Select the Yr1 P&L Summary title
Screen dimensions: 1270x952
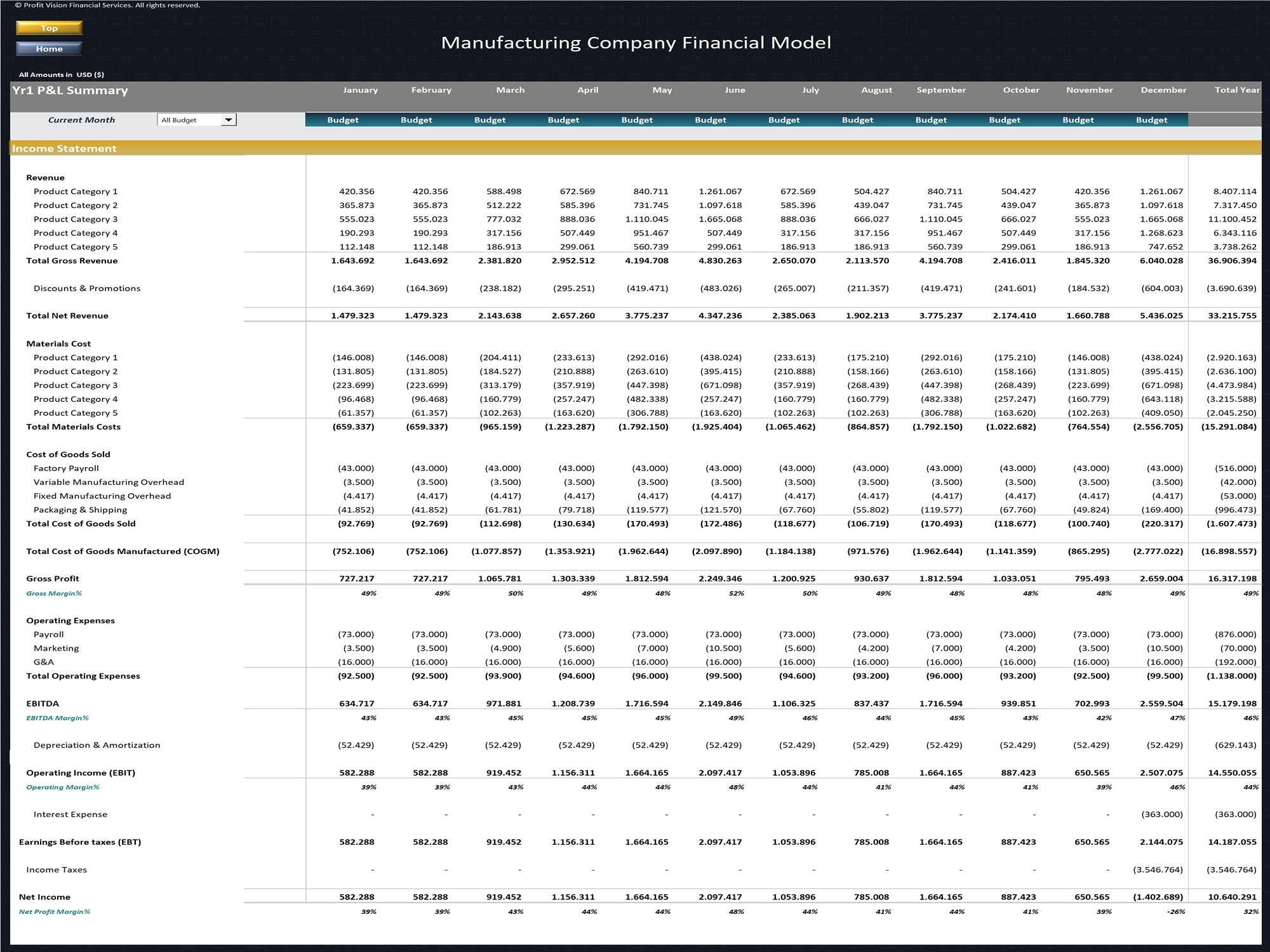click(x=70, y=90)
